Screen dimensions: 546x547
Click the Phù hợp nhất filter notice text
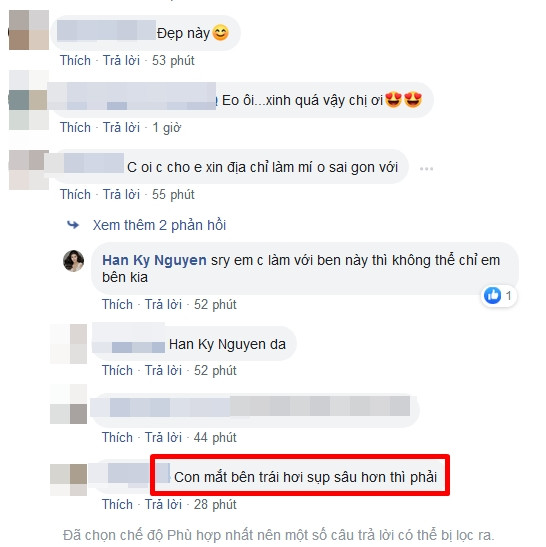tap(278, 535)
